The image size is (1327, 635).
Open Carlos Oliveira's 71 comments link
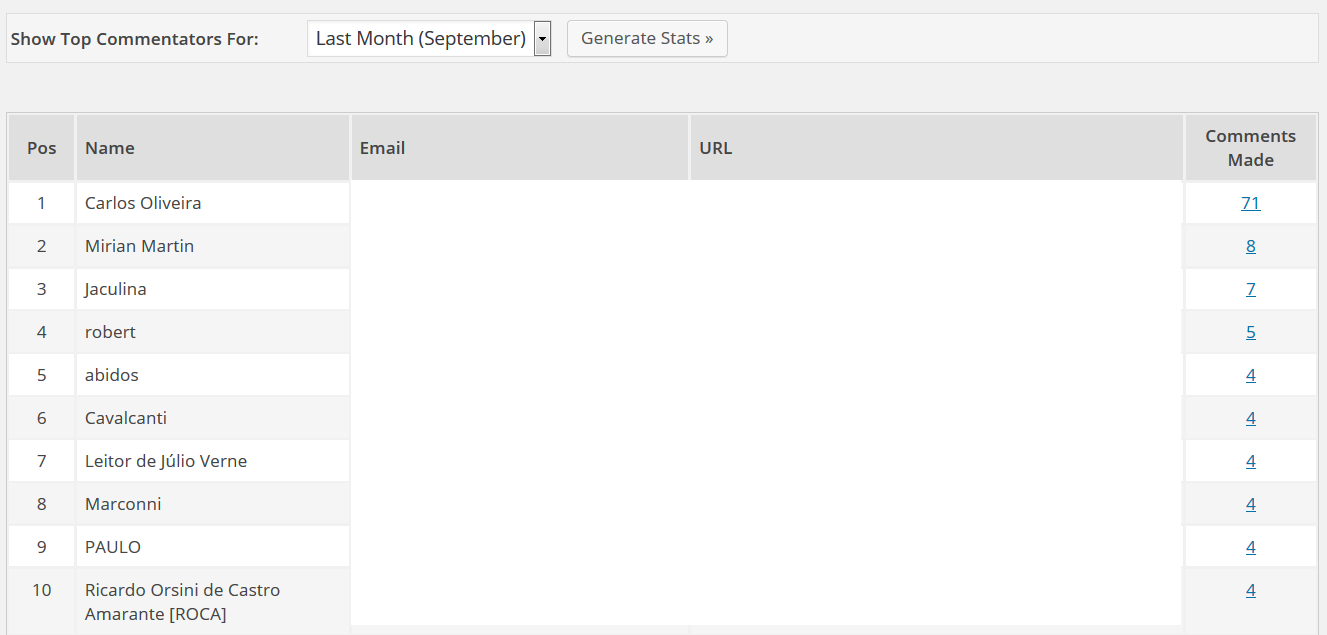coord(1250,203)
